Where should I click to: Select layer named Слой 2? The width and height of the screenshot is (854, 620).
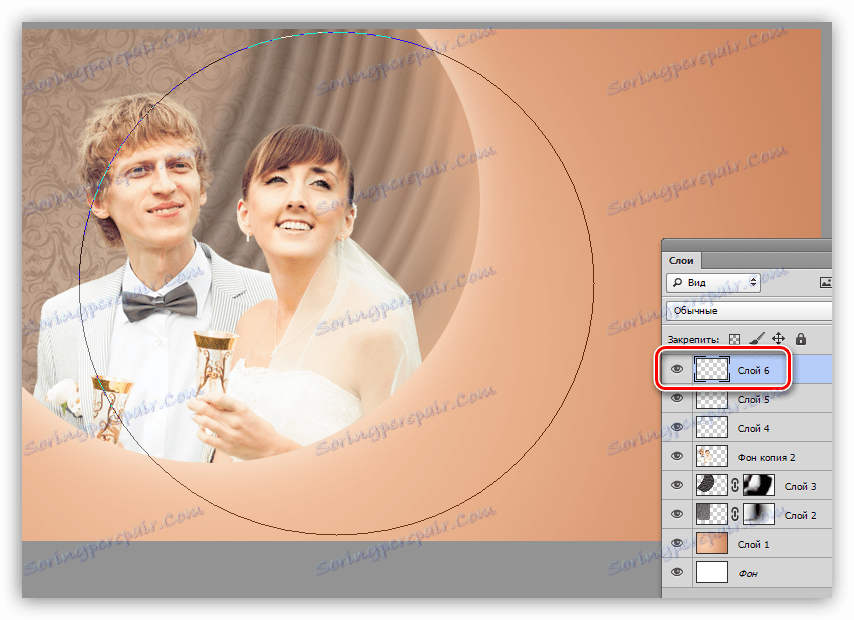[x=800, y=515]
